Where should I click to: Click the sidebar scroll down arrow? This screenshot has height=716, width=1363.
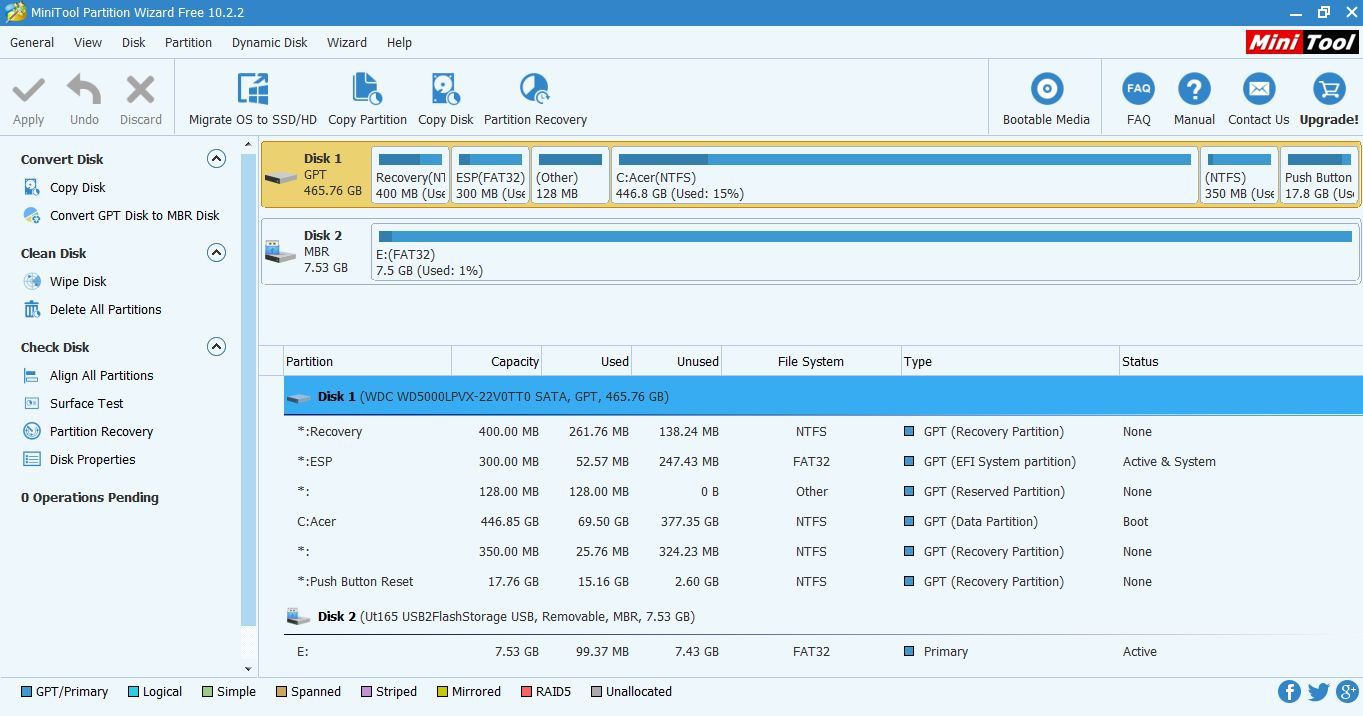[x=248, y=669]
